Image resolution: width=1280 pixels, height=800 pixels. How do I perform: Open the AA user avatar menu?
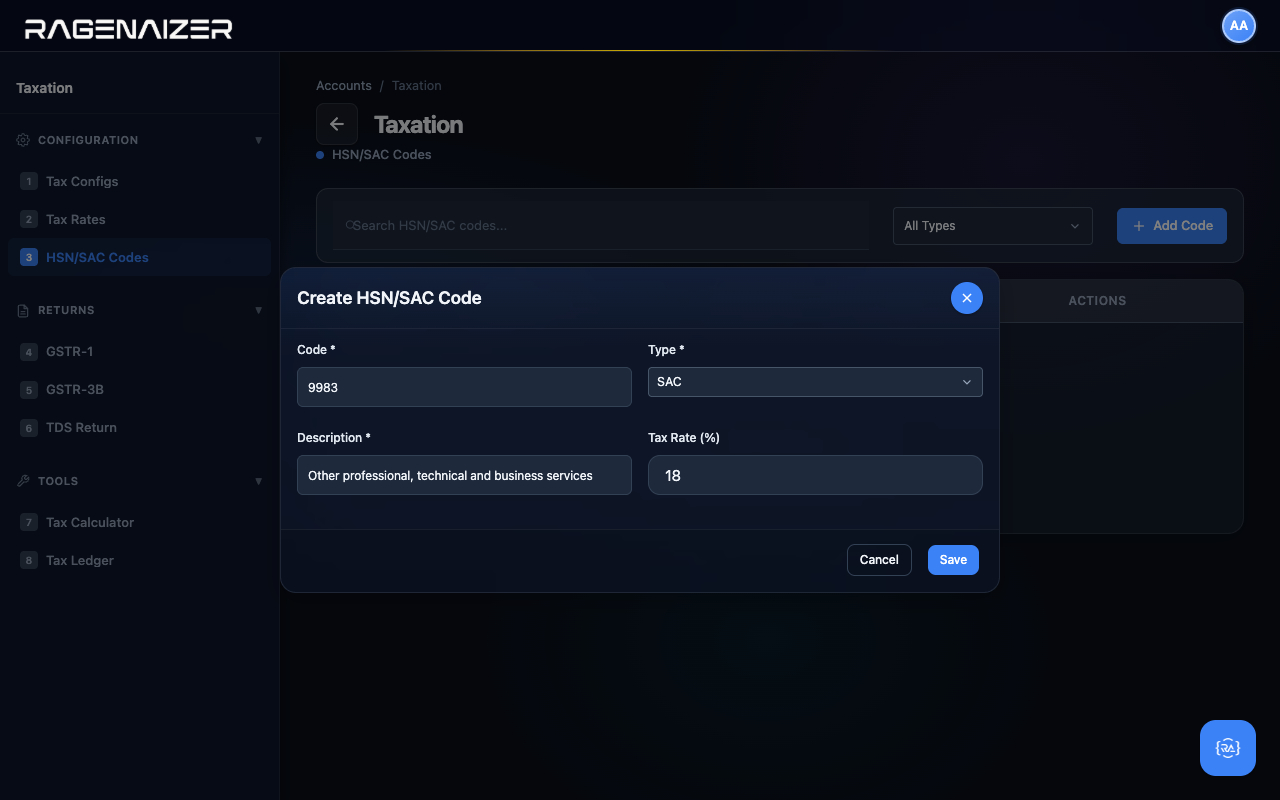coord(1239,26)
